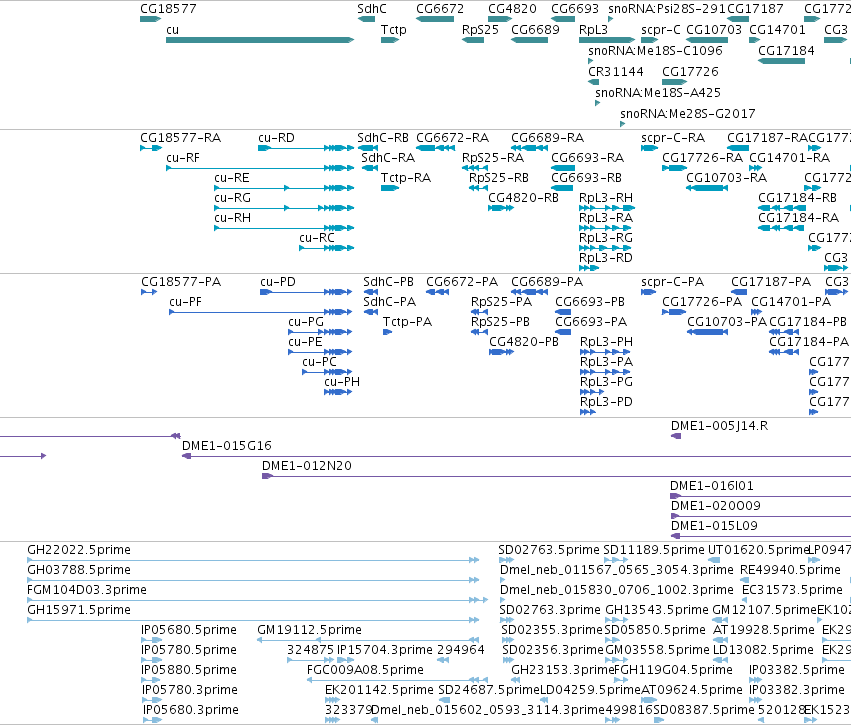Click the CG6693-RA transcript label

coord(587,158)
